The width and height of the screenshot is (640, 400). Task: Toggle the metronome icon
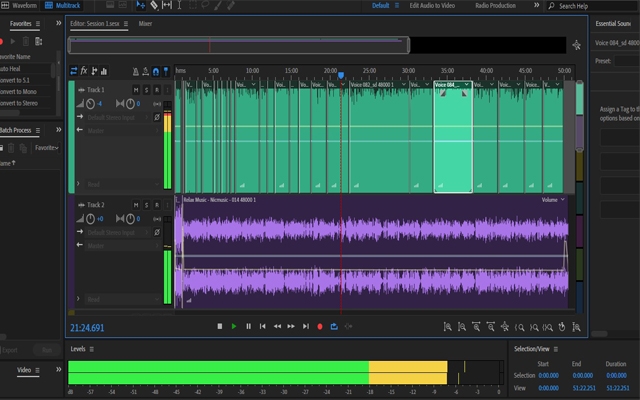pyautogui.click(x=136, y=71)
